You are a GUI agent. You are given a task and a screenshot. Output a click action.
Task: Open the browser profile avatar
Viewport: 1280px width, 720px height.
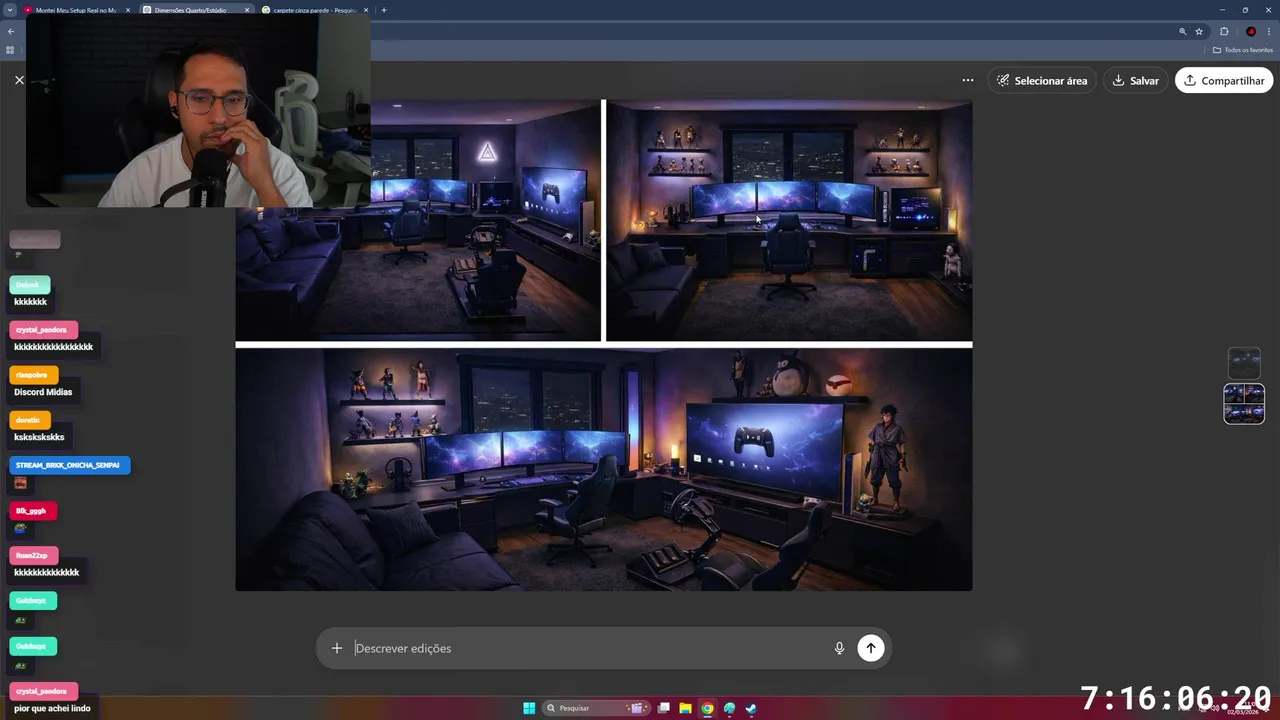pyautogui.click(x=1250, y=31)
